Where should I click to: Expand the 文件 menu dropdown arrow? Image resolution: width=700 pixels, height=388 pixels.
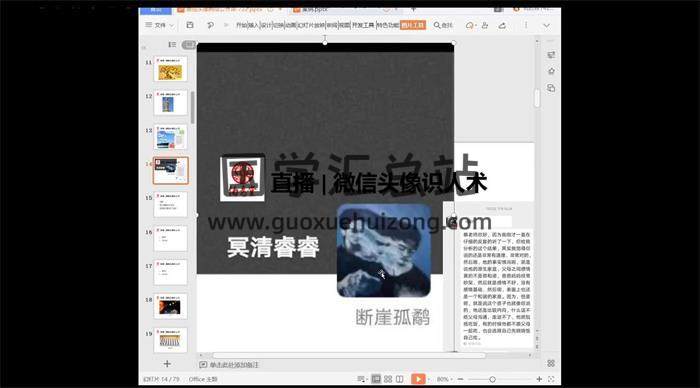pyautogui.click(x=171, y=25)
